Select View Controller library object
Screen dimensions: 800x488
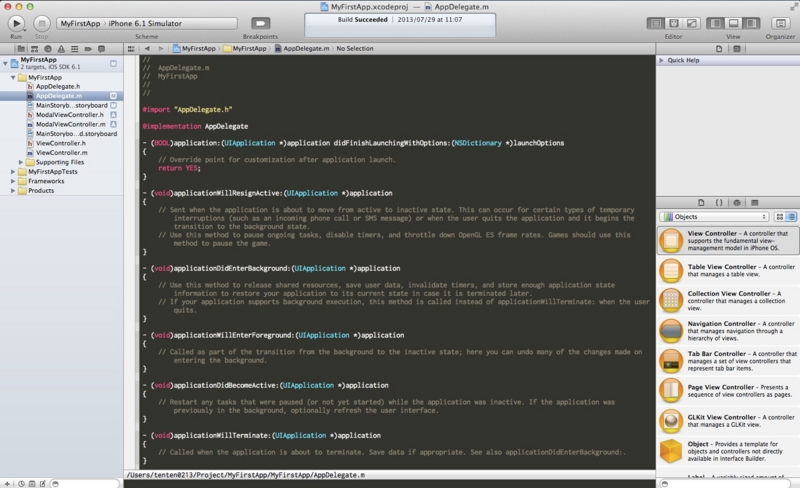click(x=728, y=240)
